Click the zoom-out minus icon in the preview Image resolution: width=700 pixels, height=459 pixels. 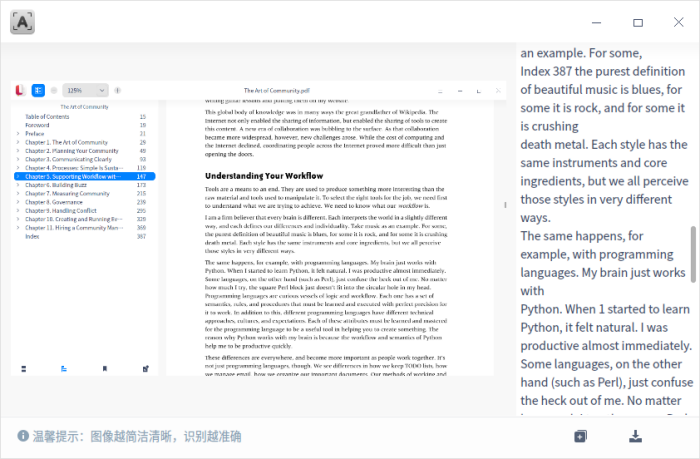(x=54, y=90)
